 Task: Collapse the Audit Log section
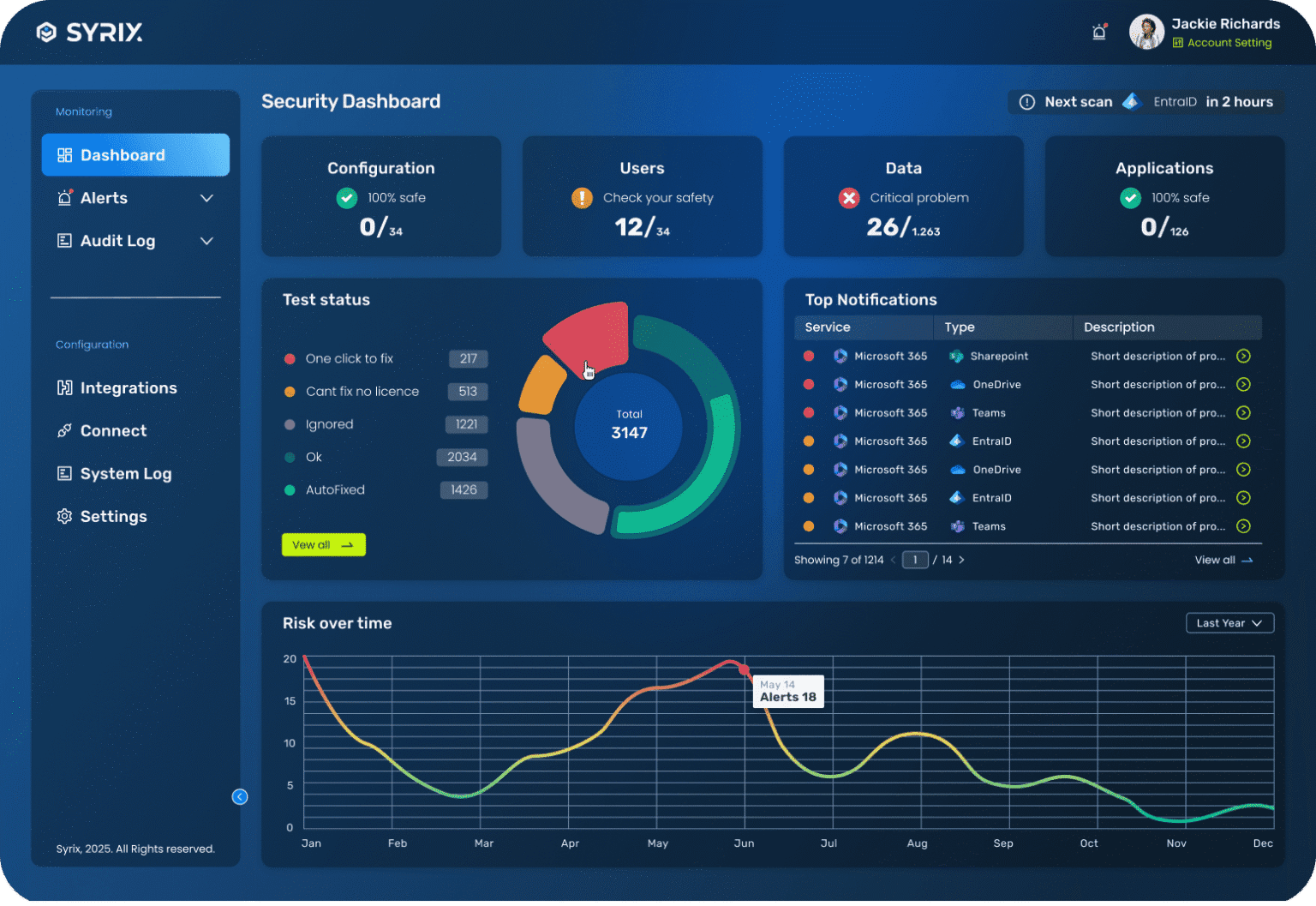206,241
